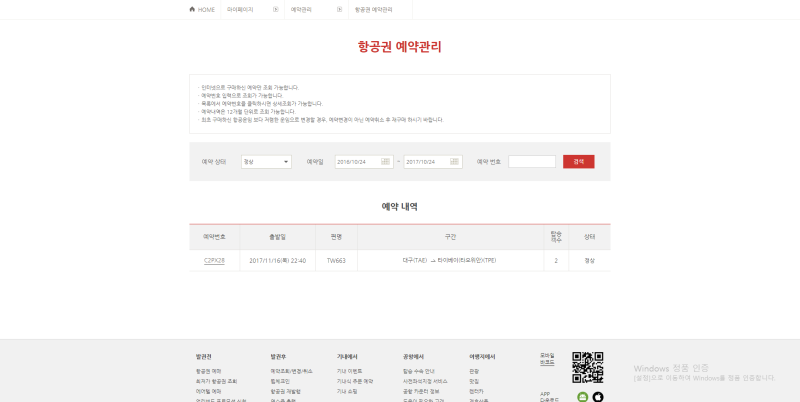Click passenger count 2 in reservation row
Viewport: 800px width, 402px height.
(556, 261)
